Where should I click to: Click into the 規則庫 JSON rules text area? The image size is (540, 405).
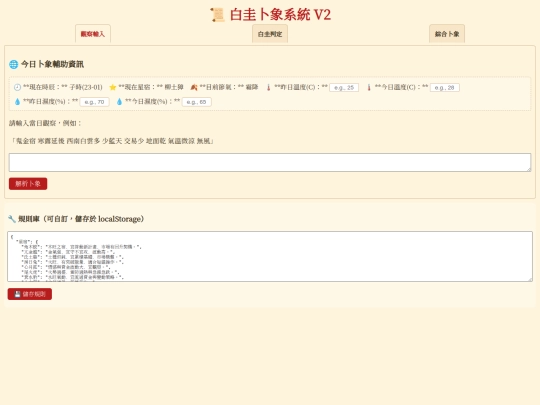coord(270,256)
